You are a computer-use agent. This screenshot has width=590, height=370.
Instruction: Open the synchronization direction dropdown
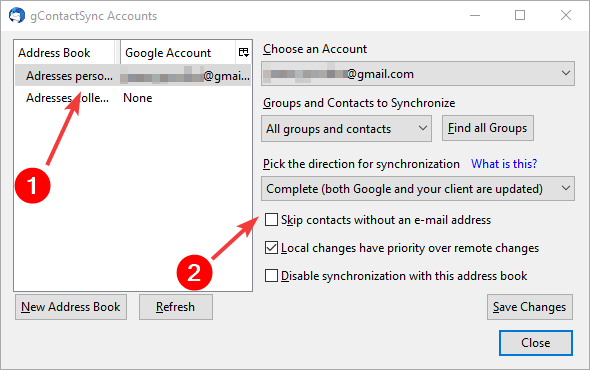point(418,188)
